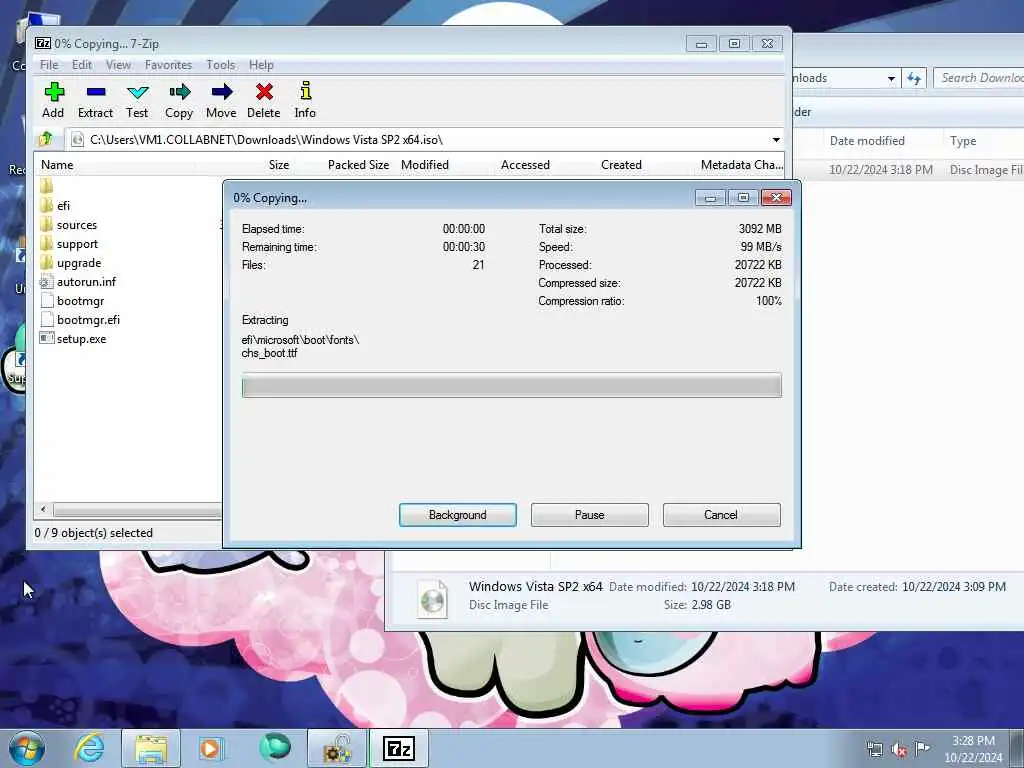Select the bootmgr file

pos(72,300)
